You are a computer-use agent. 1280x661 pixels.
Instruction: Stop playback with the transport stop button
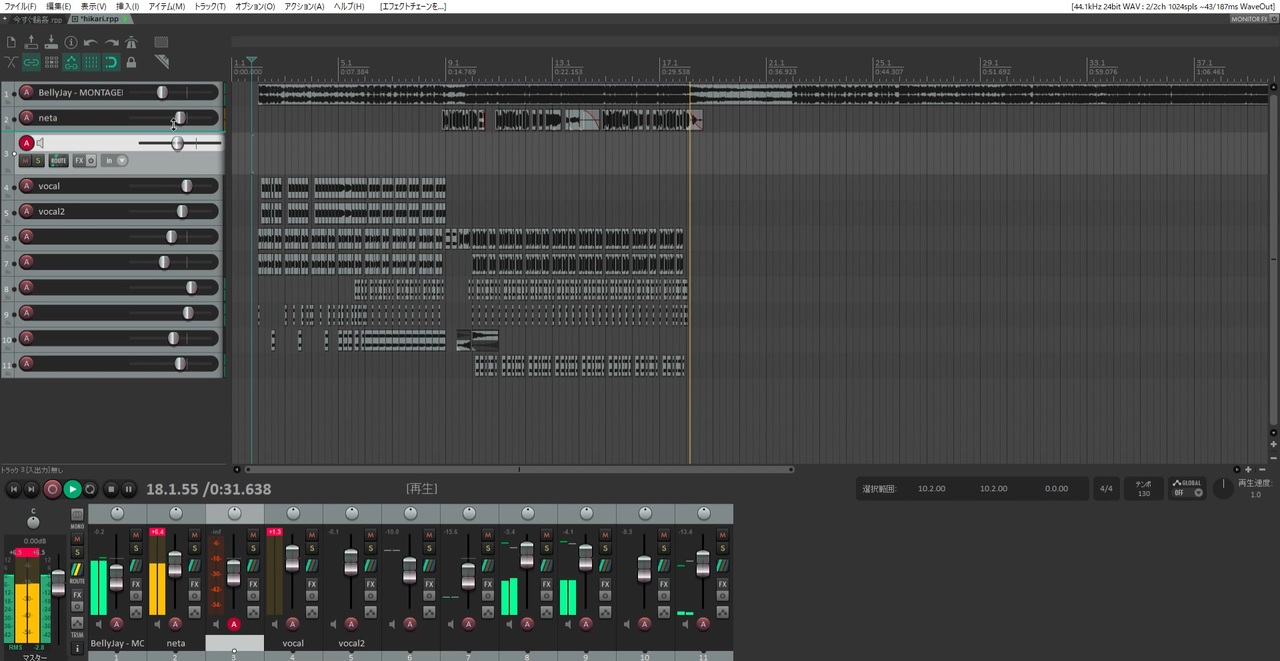pos(111,489)
